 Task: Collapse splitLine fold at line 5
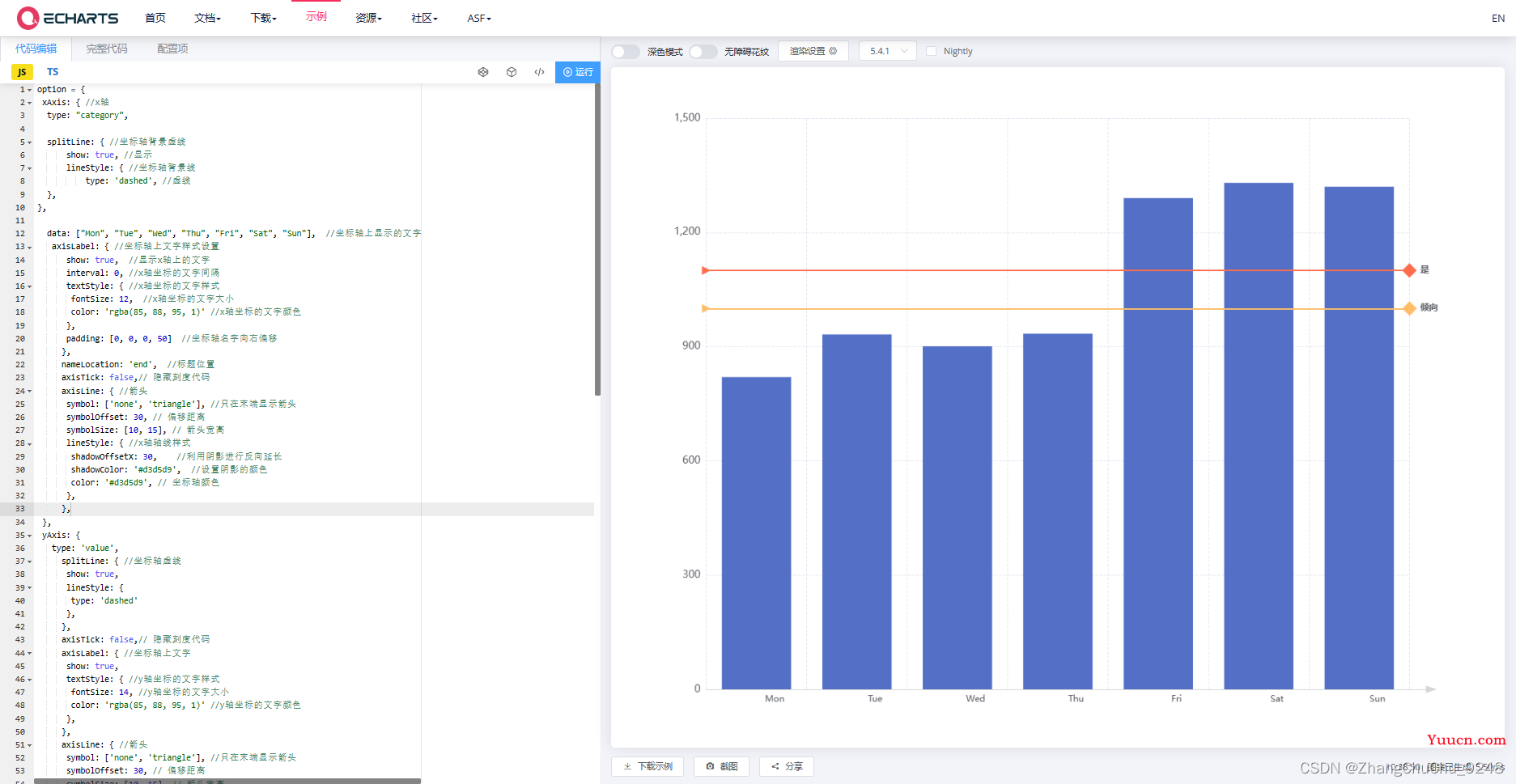(x=30, y=142)
